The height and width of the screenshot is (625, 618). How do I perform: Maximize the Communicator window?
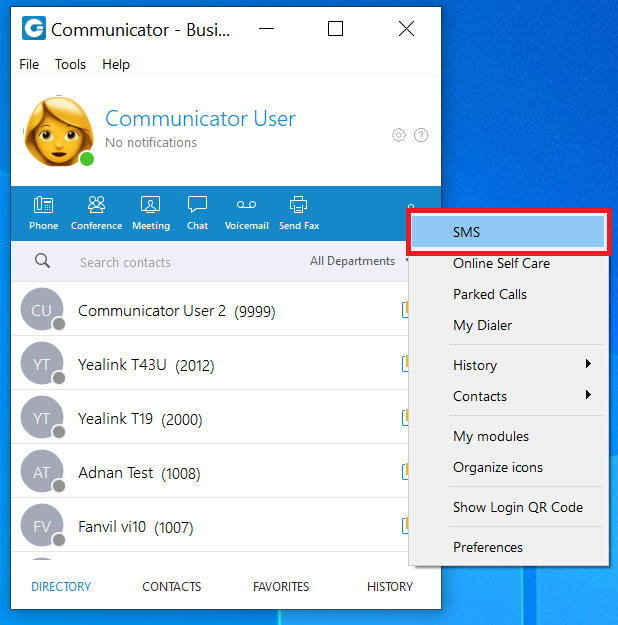pyautogui.click(x=335, y=29)
